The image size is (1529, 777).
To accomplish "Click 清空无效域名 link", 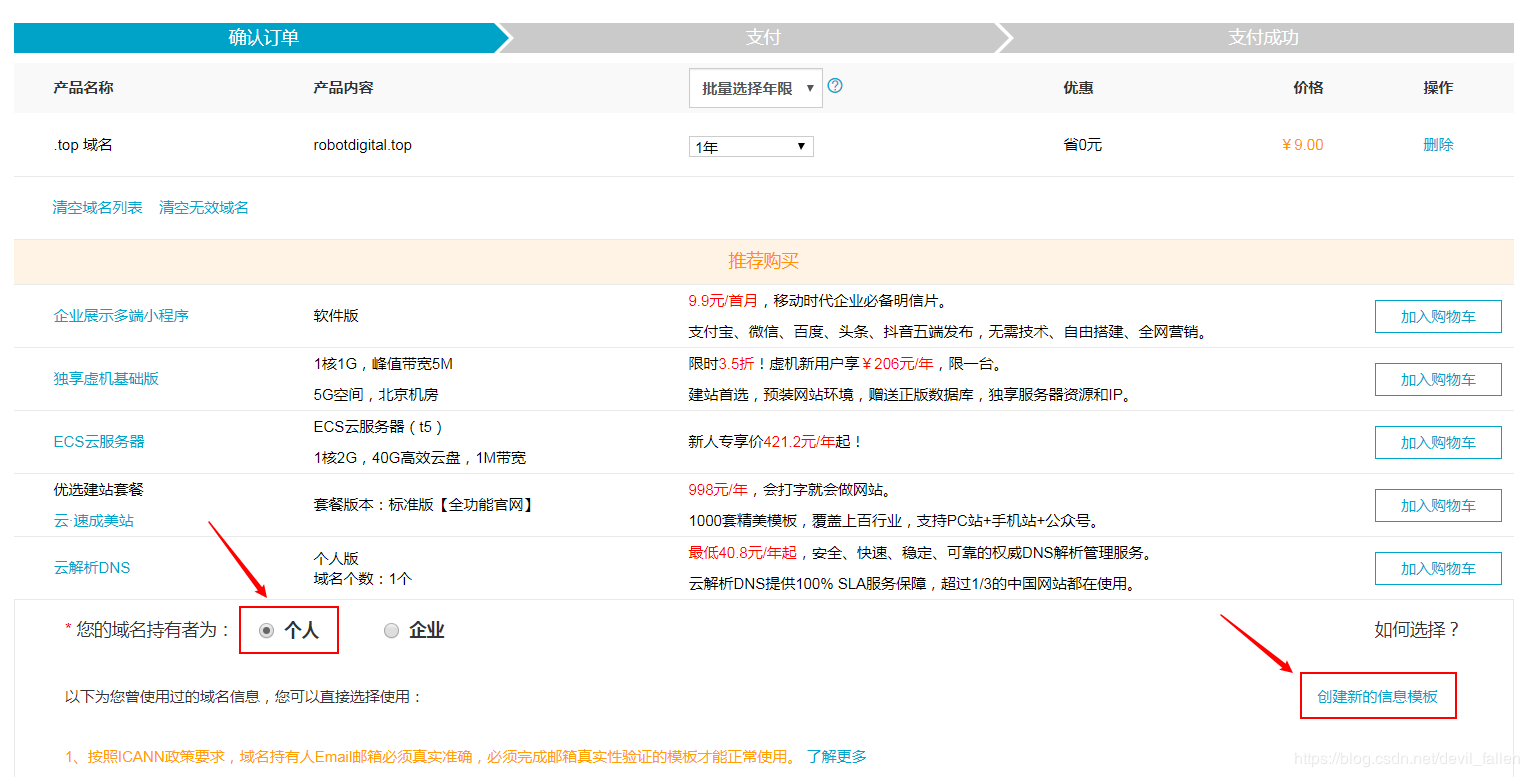I will (204, 208).
